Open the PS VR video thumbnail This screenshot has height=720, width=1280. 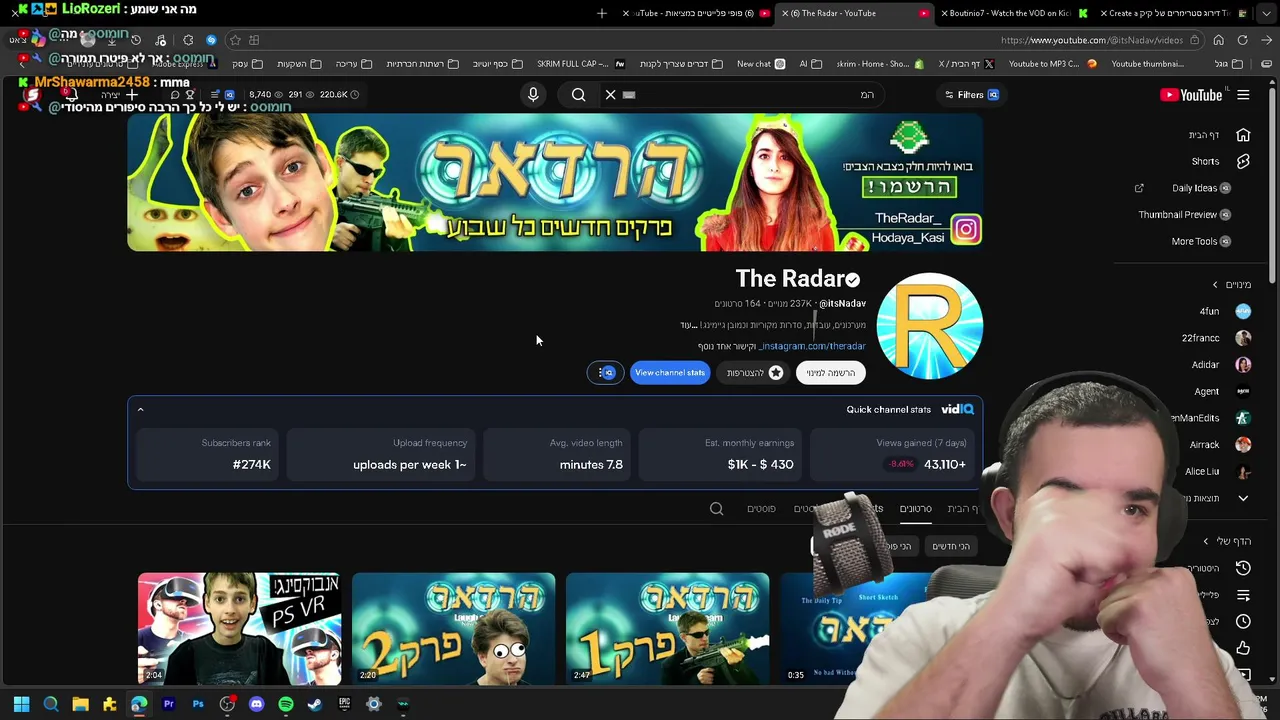click(239, 628)
